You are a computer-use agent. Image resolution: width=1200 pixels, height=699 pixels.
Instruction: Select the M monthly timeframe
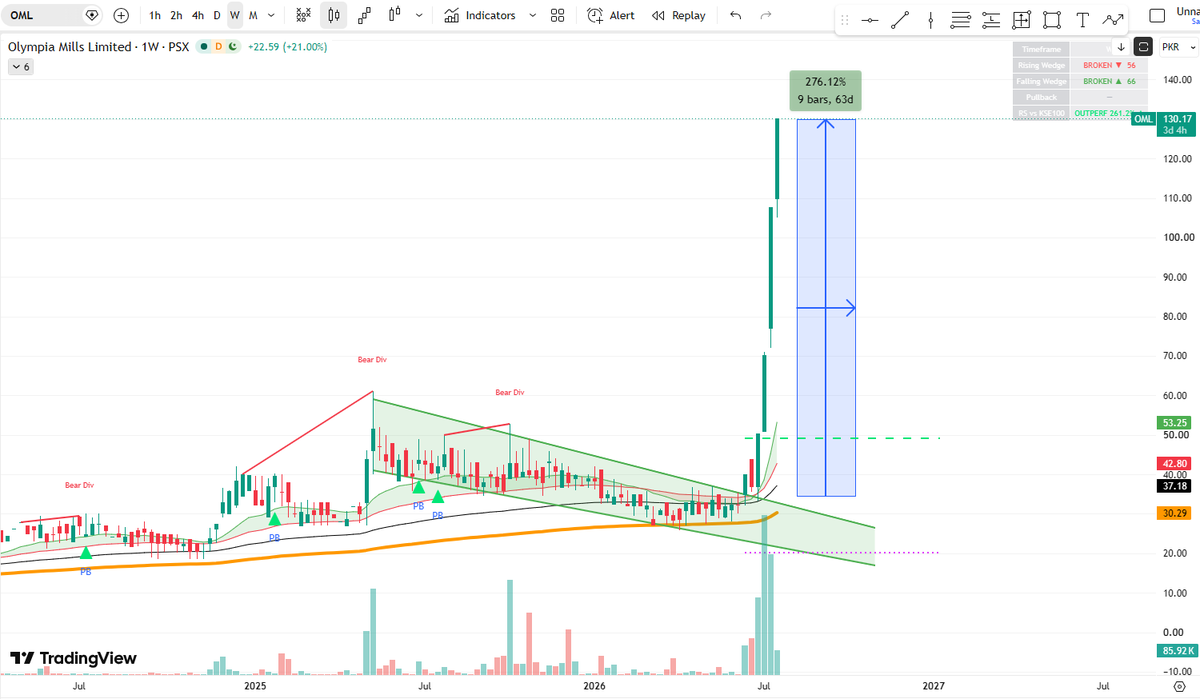pyautogui.click(x=252, y=15)
